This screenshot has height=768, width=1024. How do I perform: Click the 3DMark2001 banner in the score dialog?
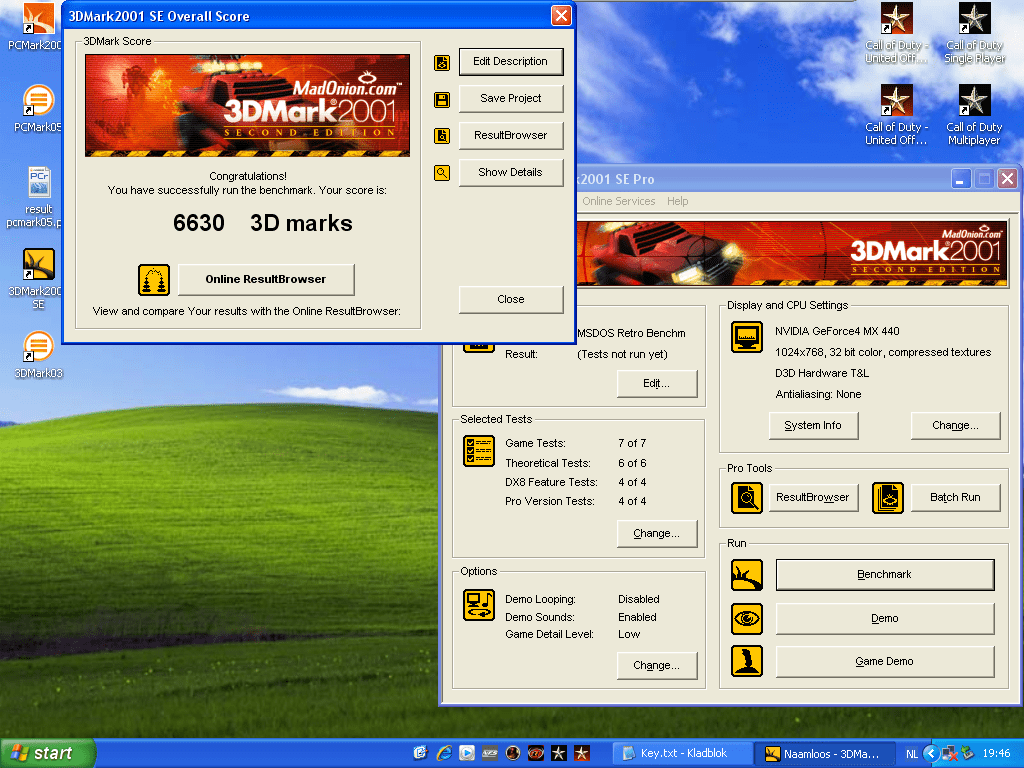point(248,106)
